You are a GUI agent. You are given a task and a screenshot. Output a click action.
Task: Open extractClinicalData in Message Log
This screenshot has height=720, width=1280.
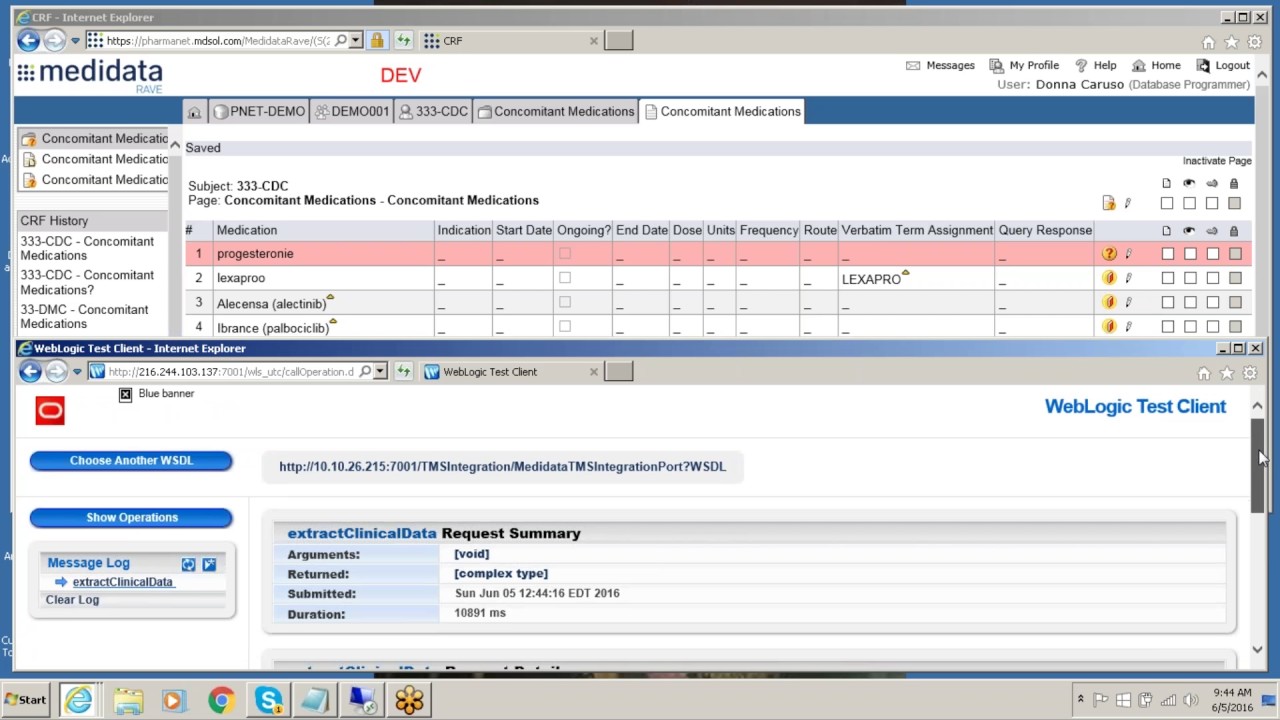122,582
